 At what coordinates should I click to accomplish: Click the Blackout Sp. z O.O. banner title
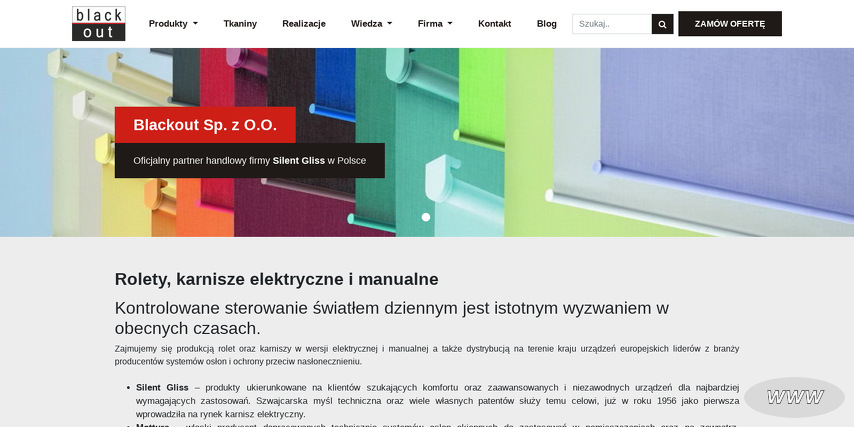[205, 125]
